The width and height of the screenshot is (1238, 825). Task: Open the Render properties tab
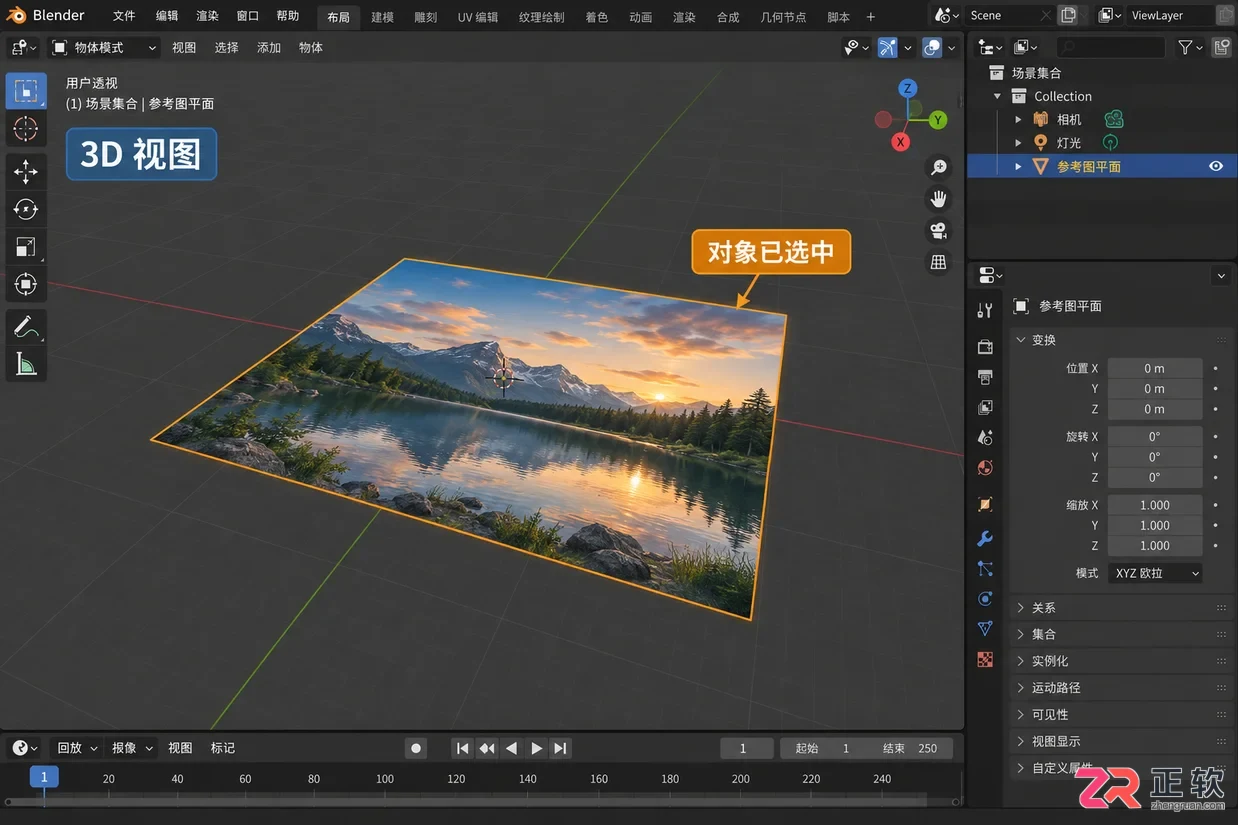click(x=985, y=346)
